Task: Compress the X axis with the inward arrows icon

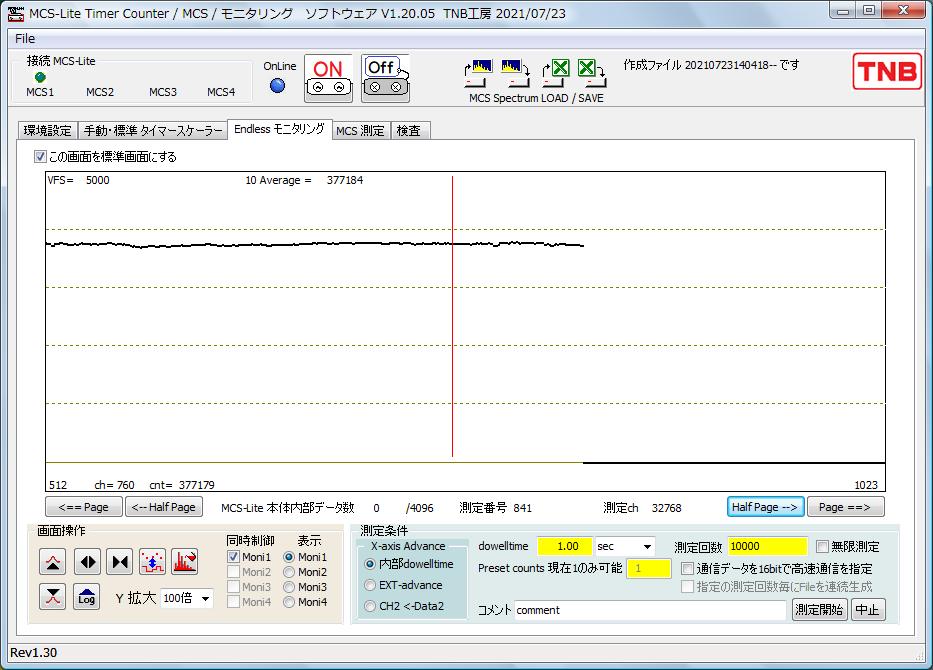Action: [x=120, y=562]
